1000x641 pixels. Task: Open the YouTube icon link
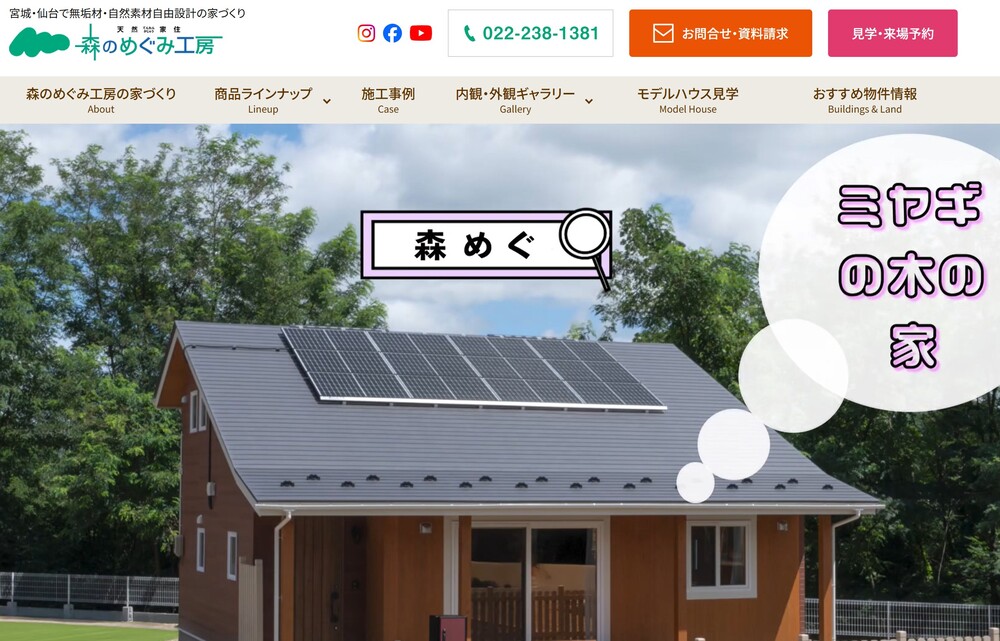[x=420, y=33]
